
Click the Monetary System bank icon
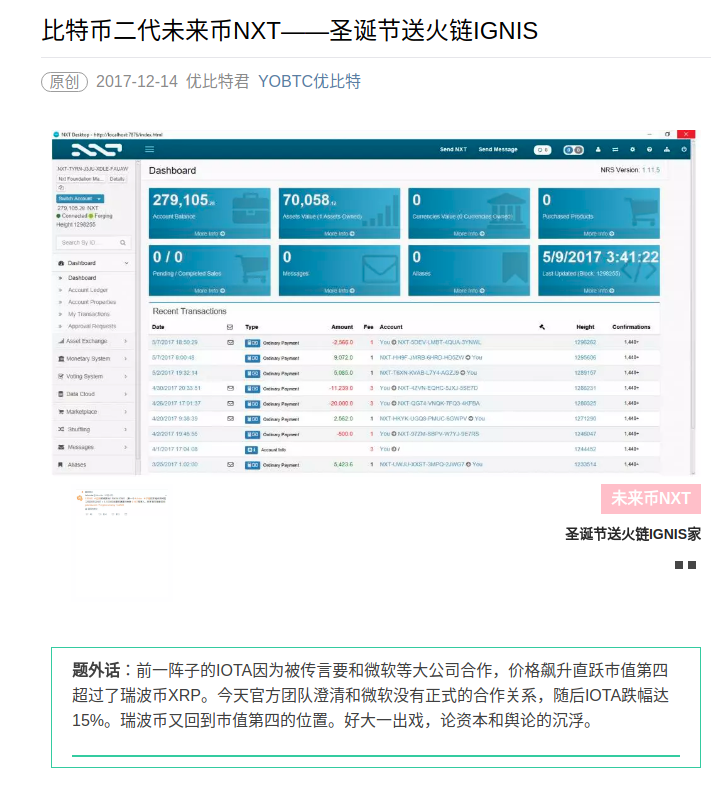point(61,359)
